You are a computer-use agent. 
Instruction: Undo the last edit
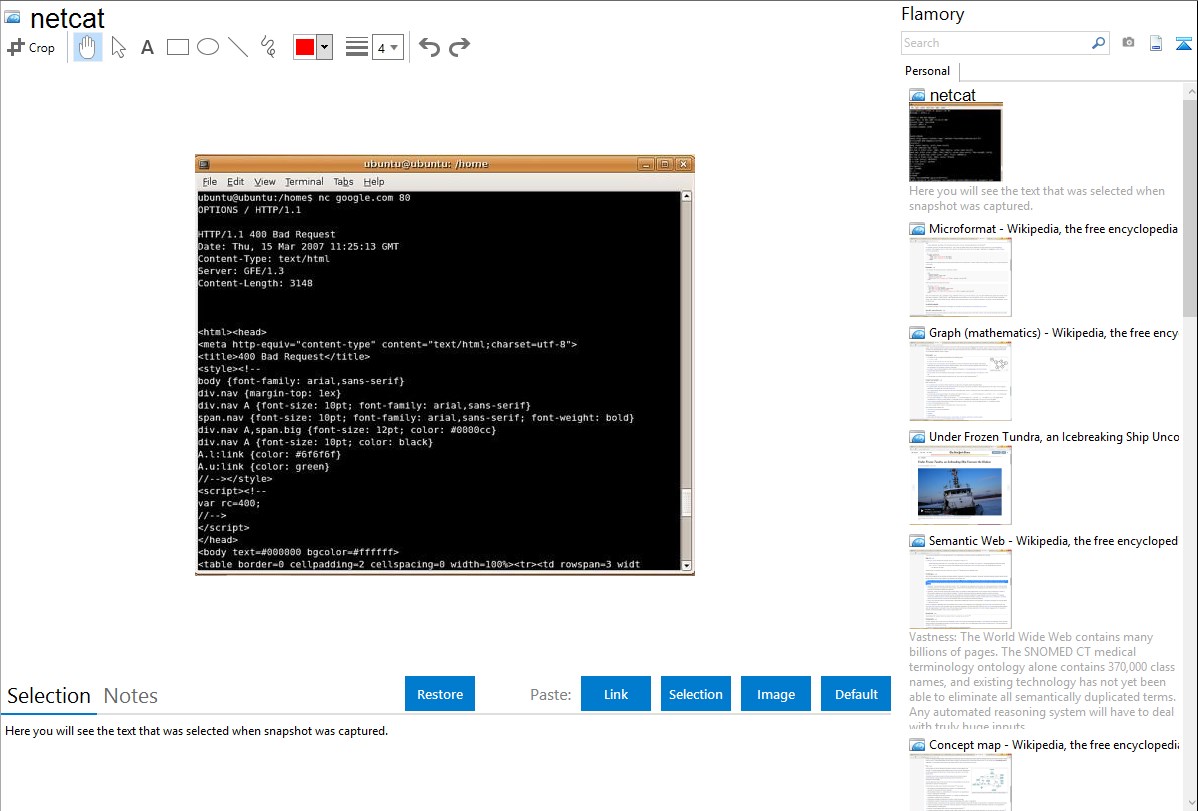(x=429, y=47)
